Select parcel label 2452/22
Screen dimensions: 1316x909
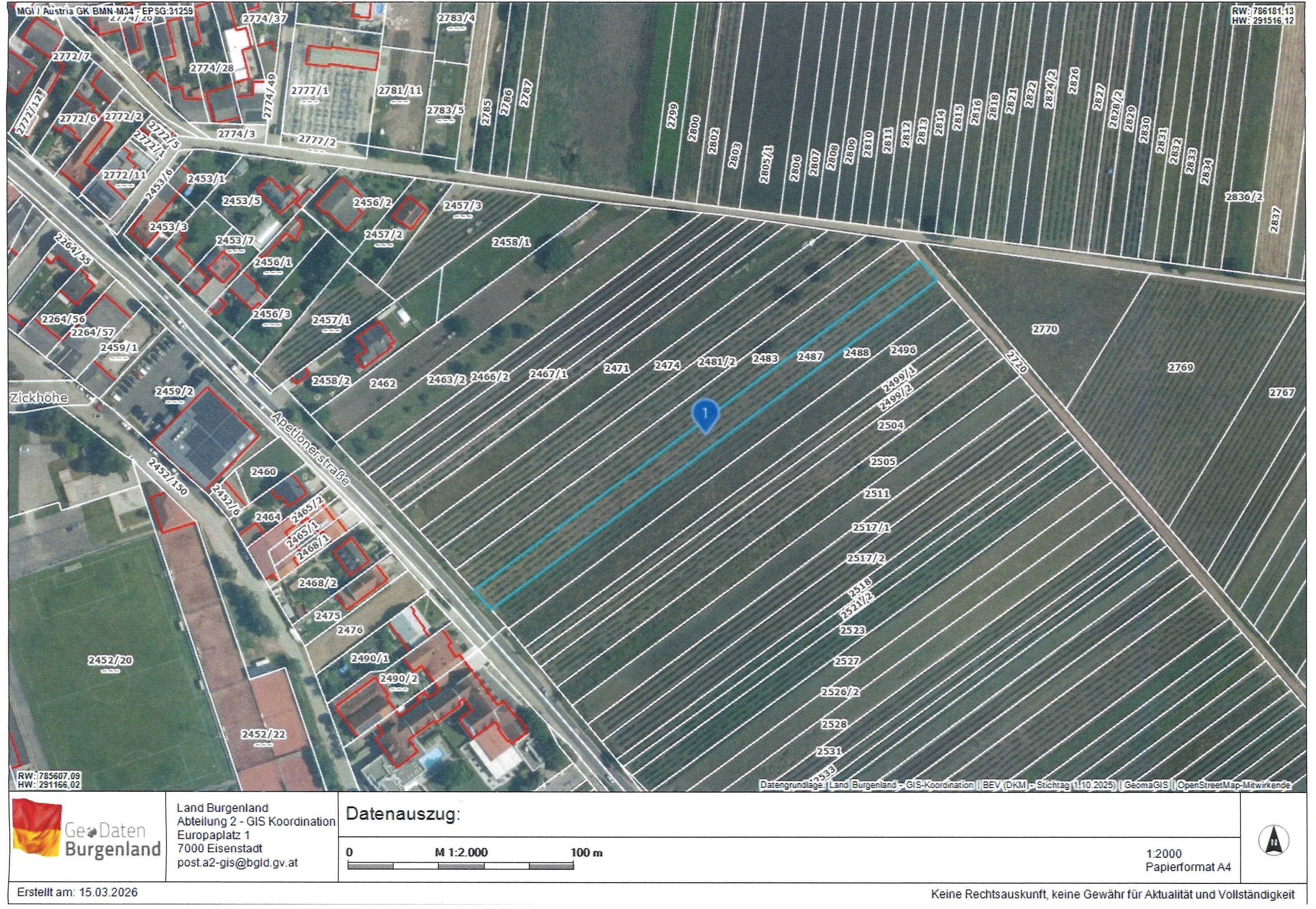click(x=263, y=734)
